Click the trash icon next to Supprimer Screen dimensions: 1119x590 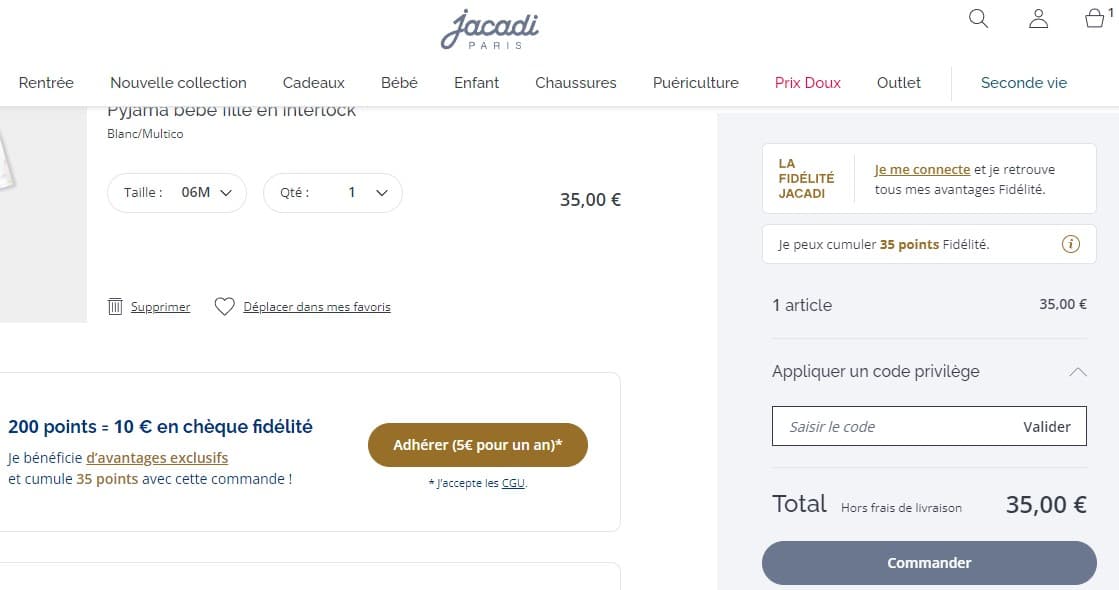click(x=116, y=306)
